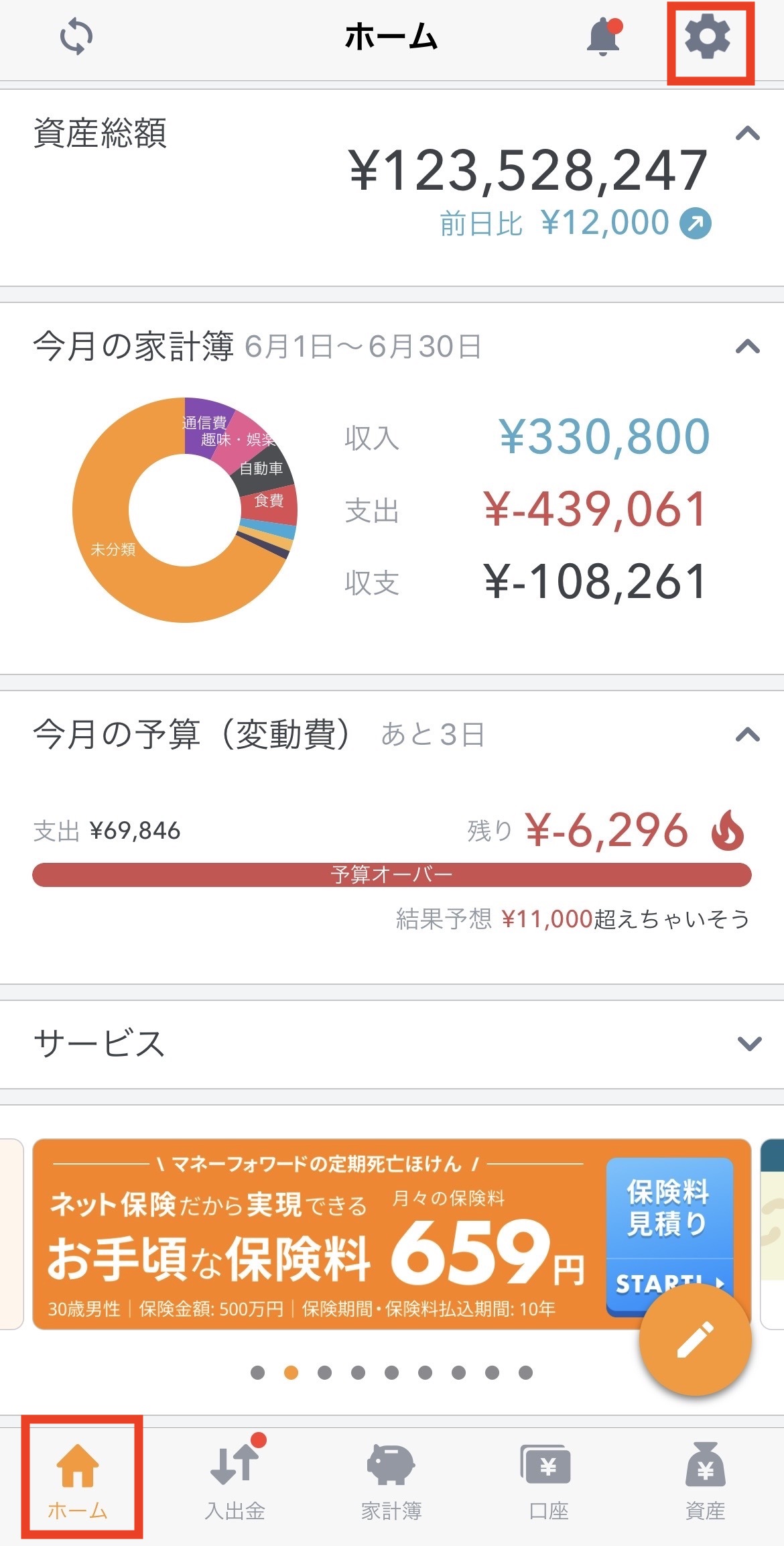Screen dimensions: 784x1546
Task: Go to the 資産 money bag tab
Action: pos(705,1480)
